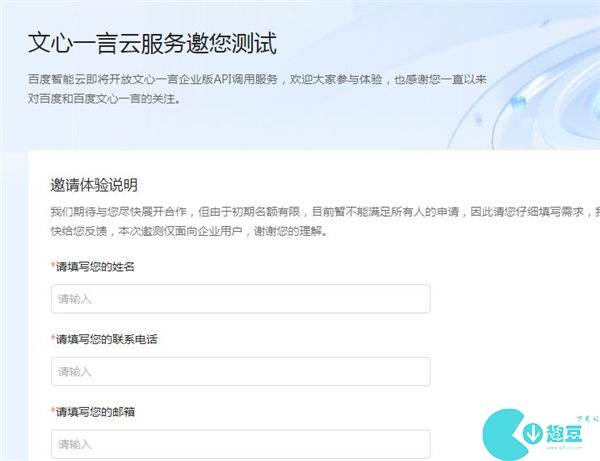Click the red asterisk beside 联系电话

click(x=53, y=339)
